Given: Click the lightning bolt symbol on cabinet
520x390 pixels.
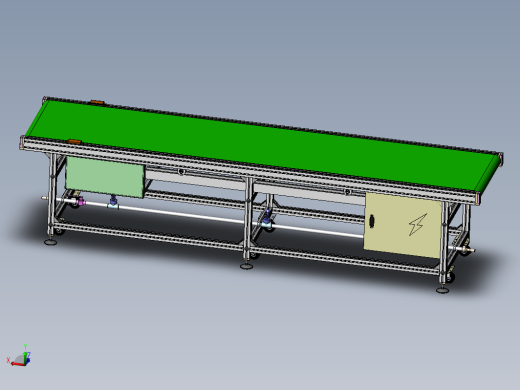Looking at the screenshot, I should tap(418, 224).
